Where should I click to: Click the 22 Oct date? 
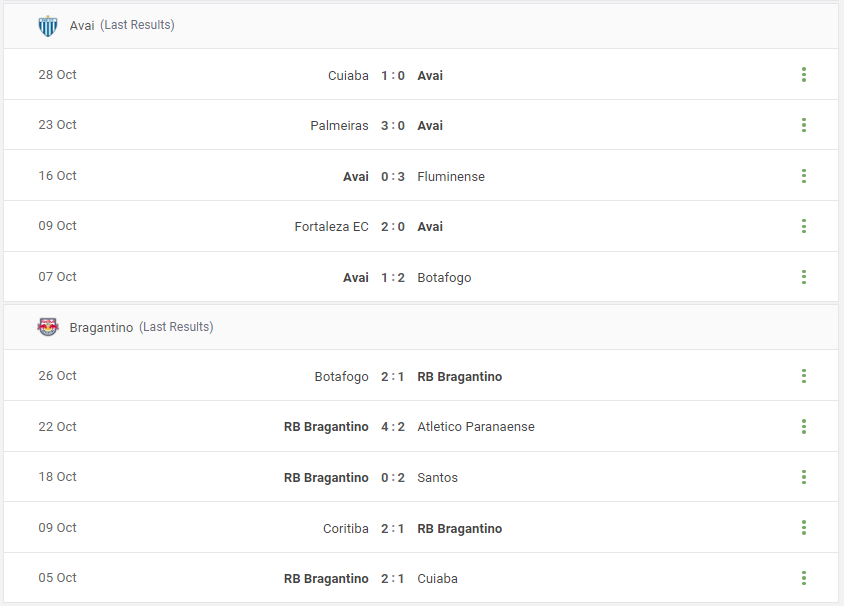pos(58,427)
